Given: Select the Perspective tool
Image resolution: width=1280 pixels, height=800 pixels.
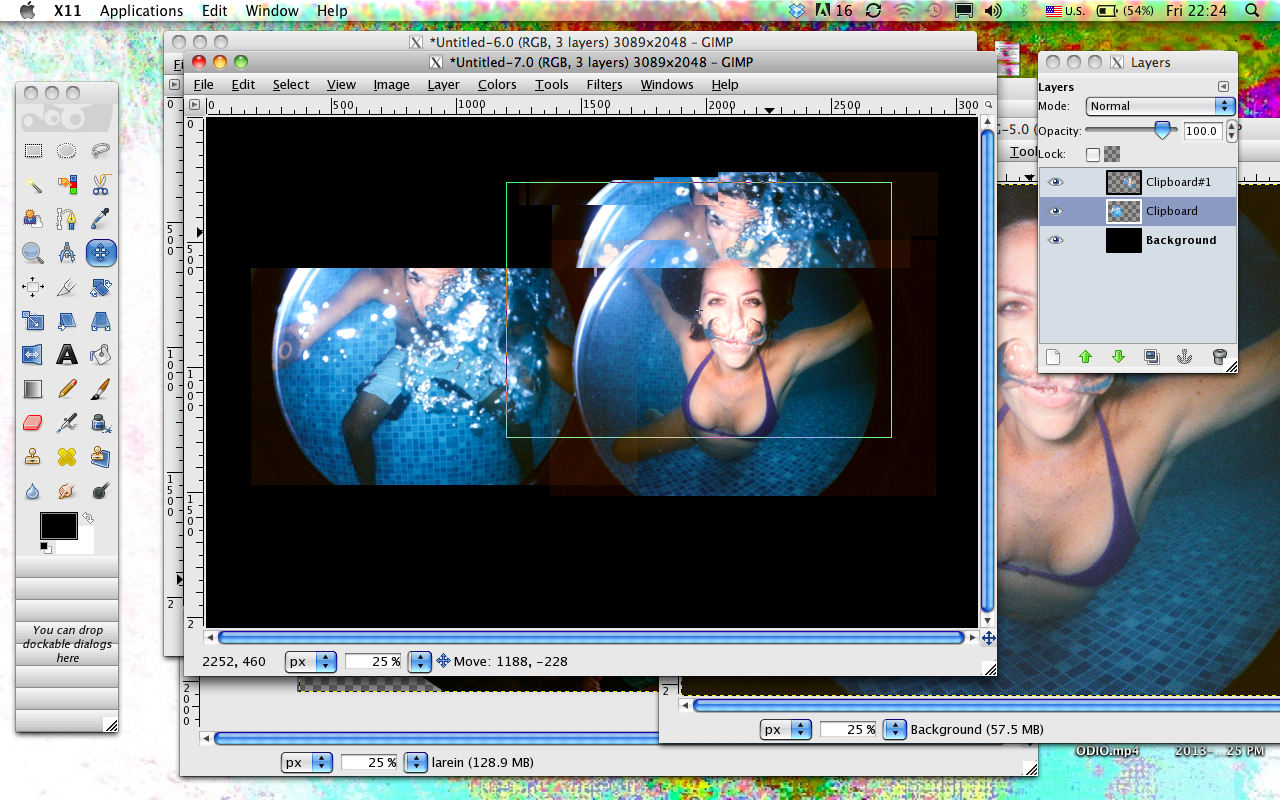Looking at the screenshot, I should tap(100, 322).
